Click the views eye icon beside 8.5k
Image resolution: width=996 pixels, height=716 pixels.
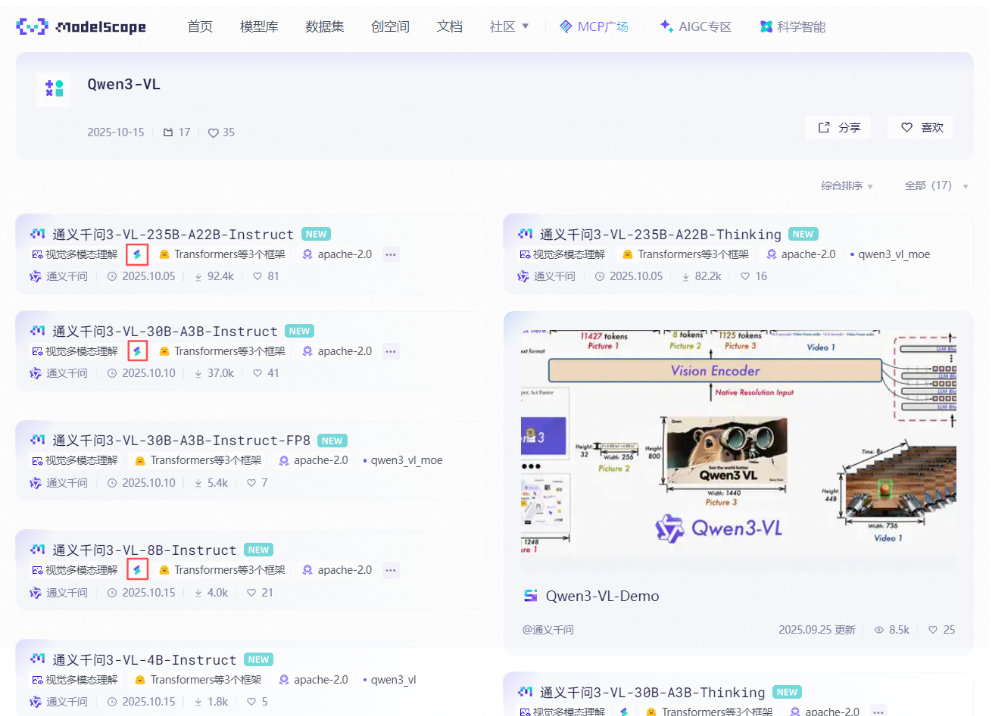pyautogui.click(x=879, y=630)
